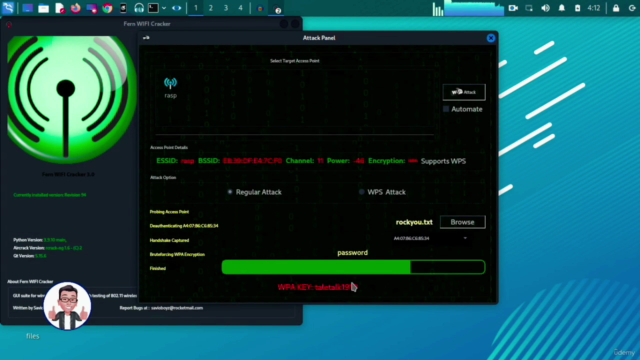Switch to workspace 2

click(x=211, y=8)
